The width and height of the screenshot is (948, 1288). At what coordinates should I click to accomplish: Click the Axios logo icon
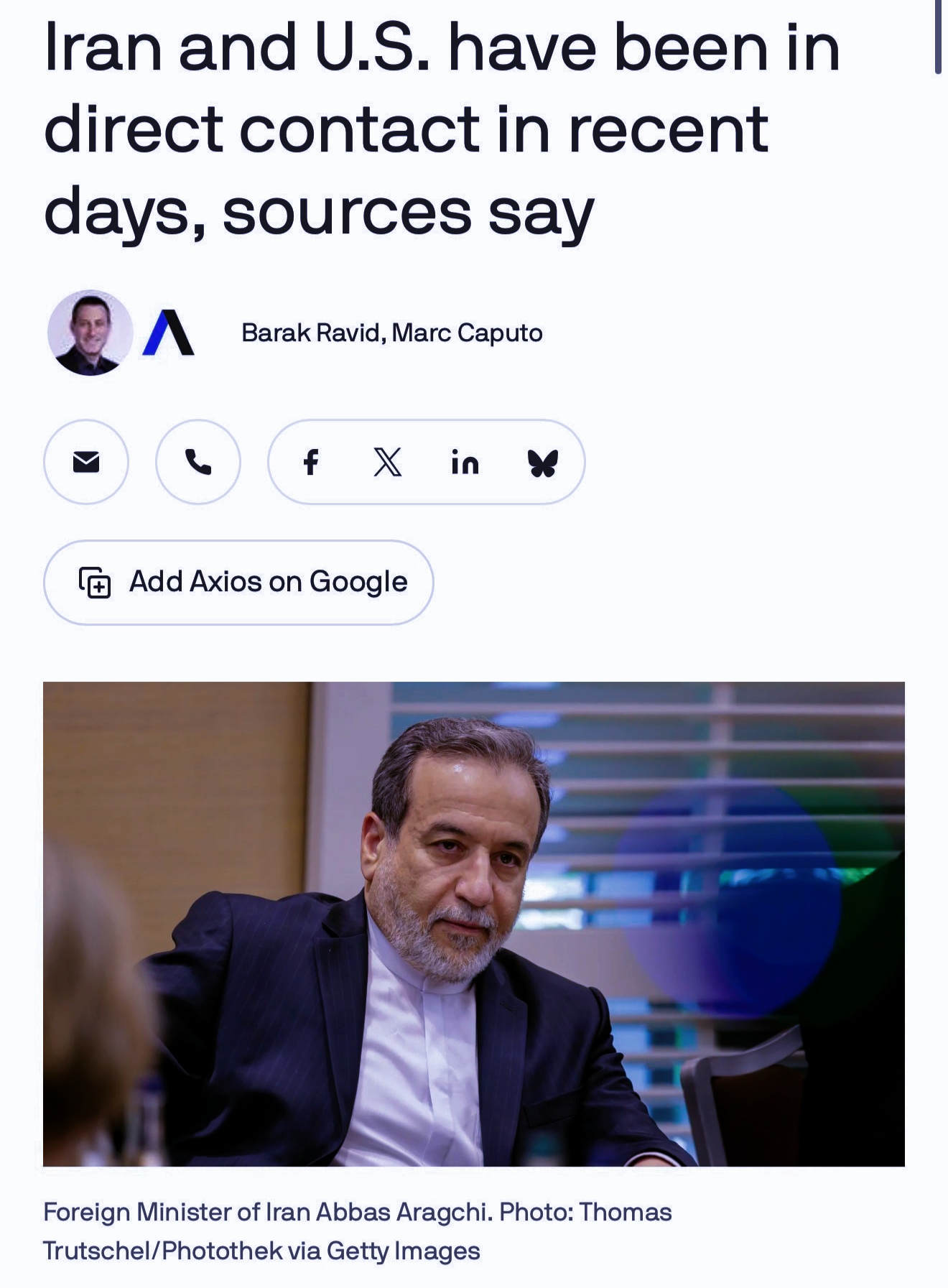[168, 333]
